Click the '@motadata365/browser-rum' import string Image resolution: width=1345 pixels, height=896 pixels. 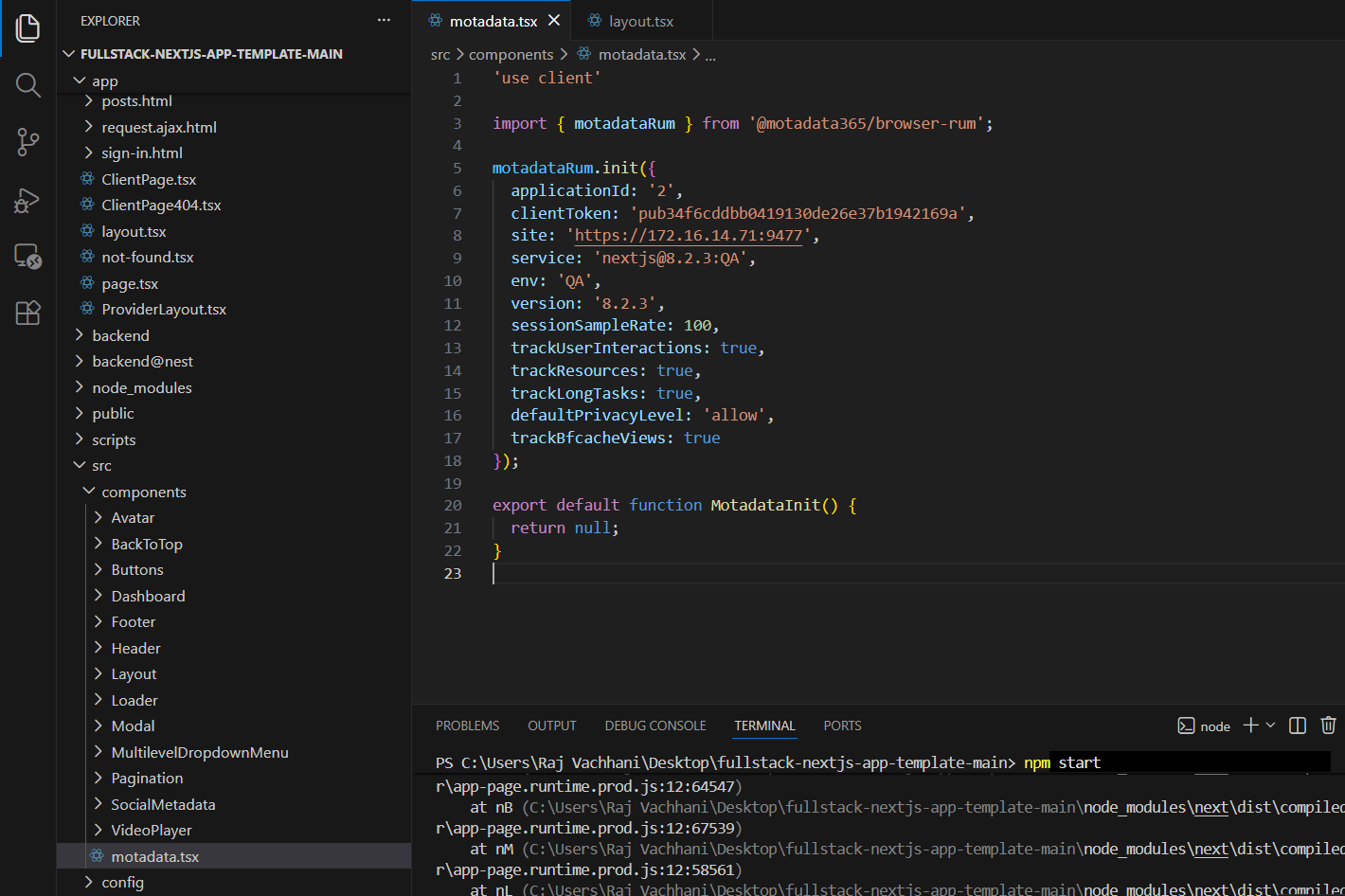coord(867,123)
